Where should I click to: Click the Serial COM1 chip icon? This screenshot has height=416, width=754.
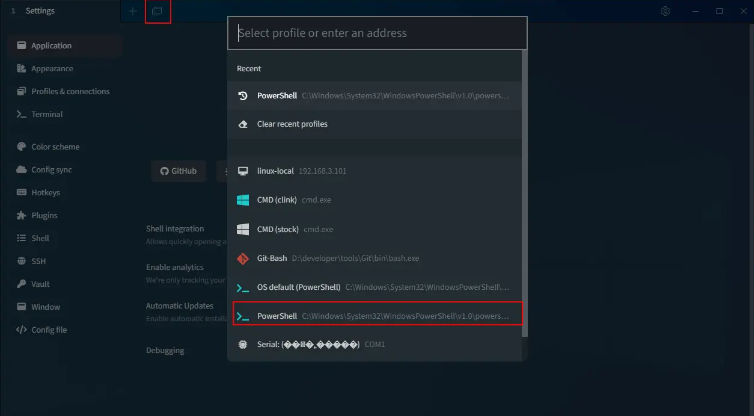[243, 344]
